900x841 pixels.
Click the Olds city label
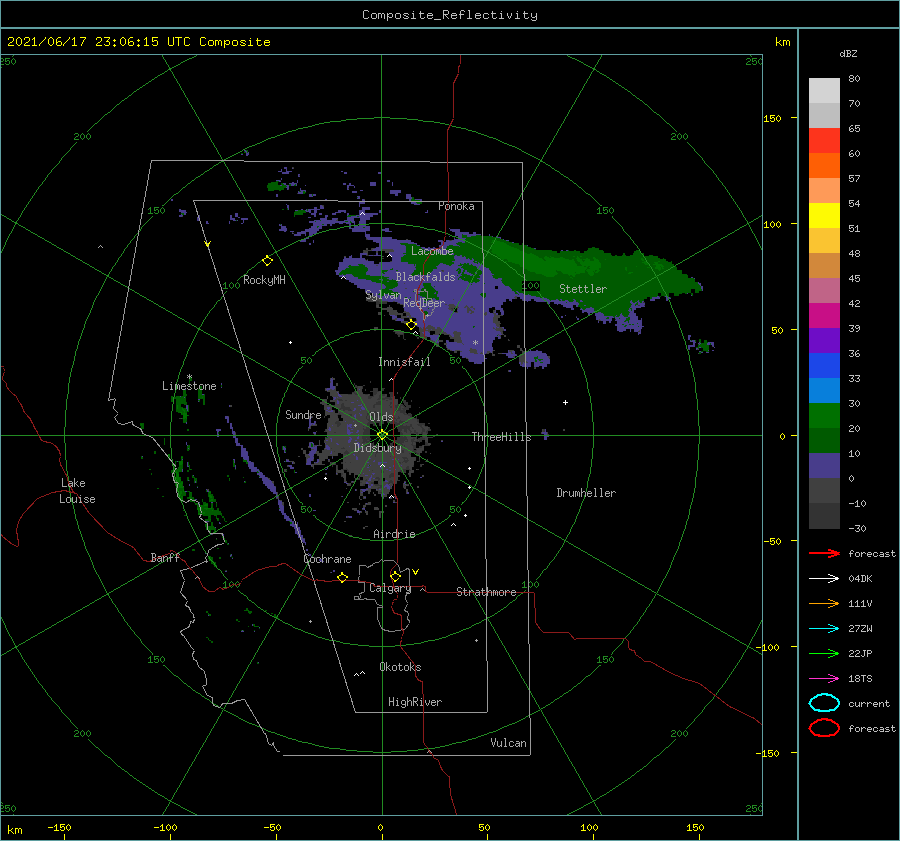381,417
